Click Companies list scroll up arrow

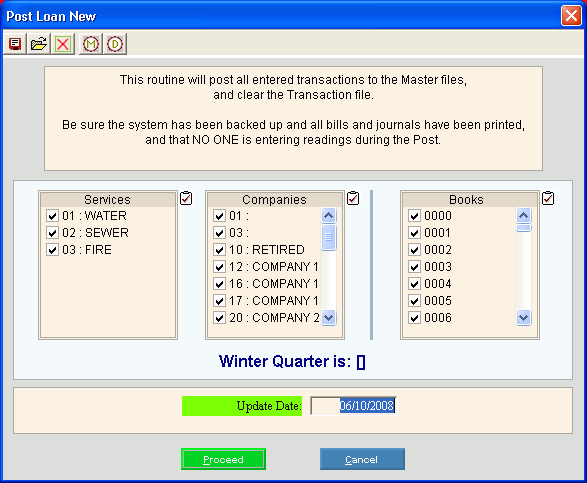click(329, 215)
